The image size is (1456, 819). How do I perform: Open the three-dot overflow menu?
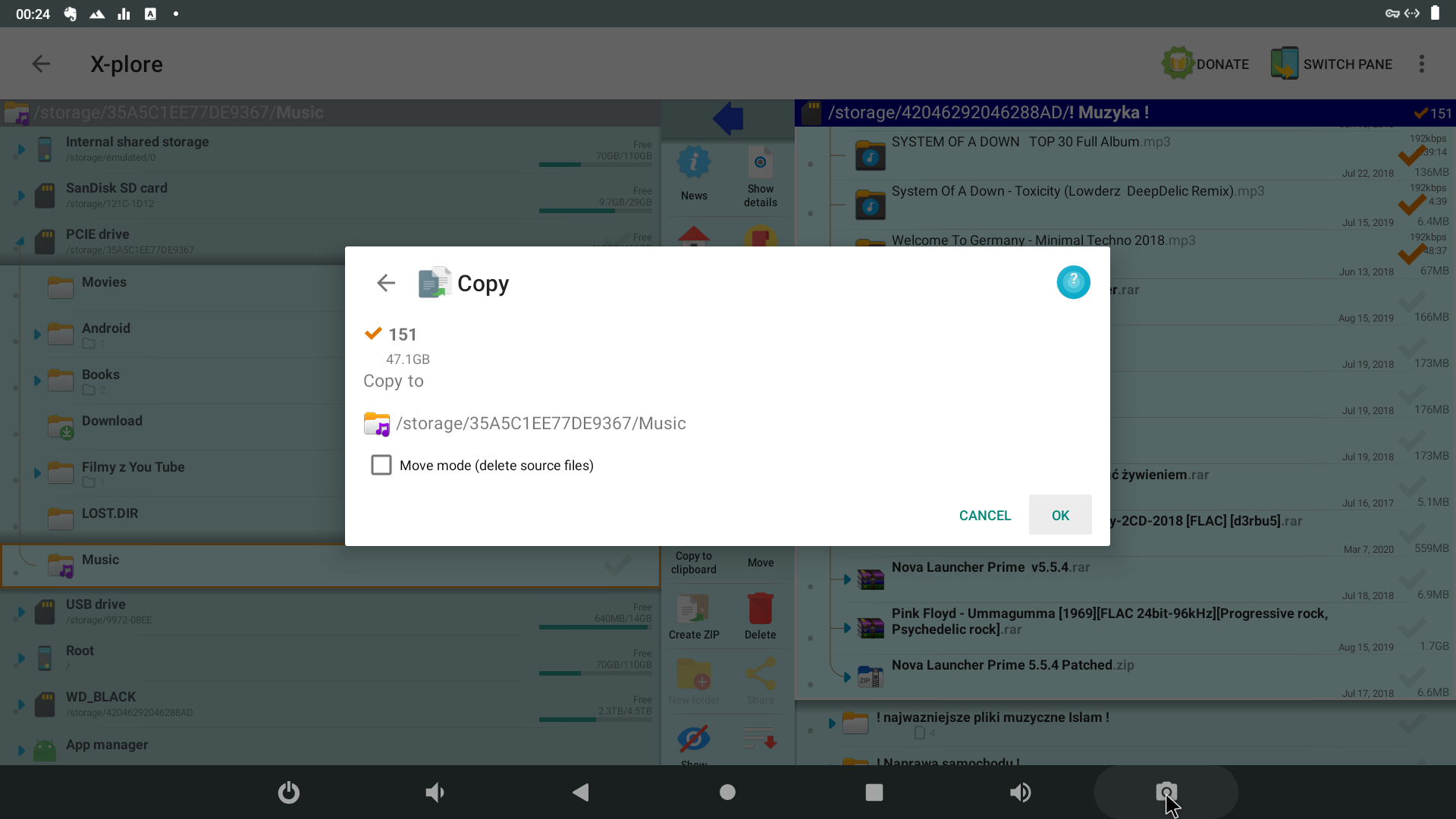click(1422, 64)
